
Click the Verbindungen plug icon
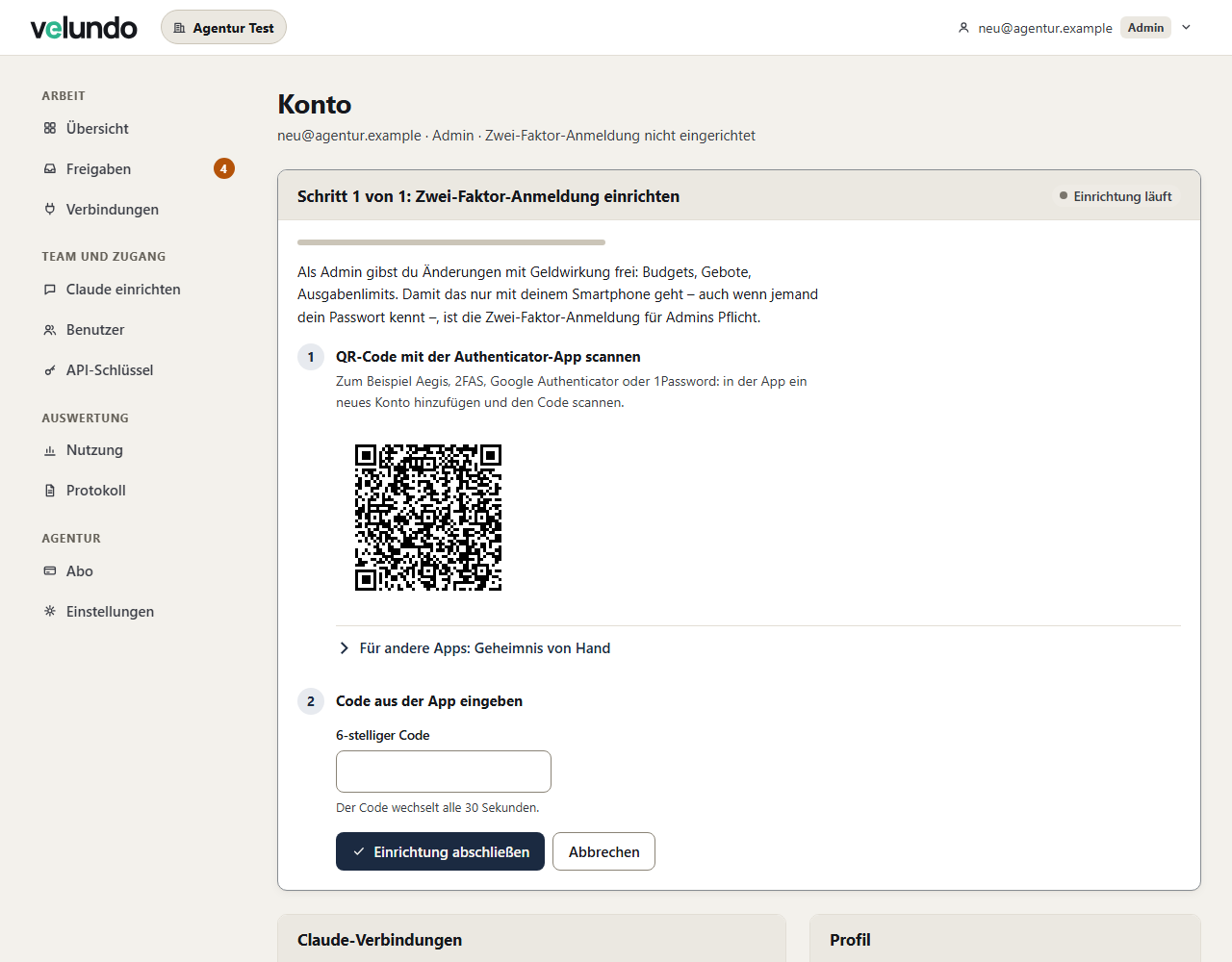[x=50, y=209]
